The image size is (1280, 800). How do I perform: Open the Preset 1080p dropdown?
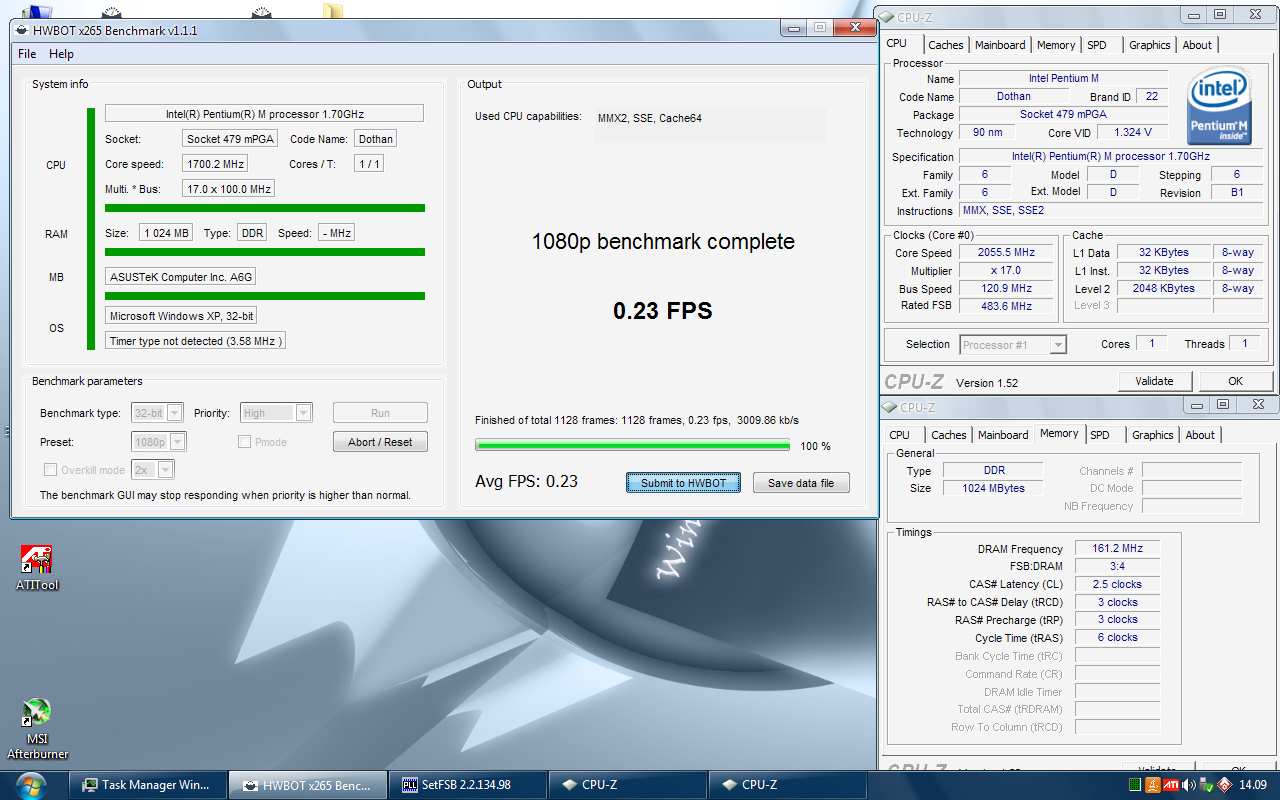(x=159, y=442)
